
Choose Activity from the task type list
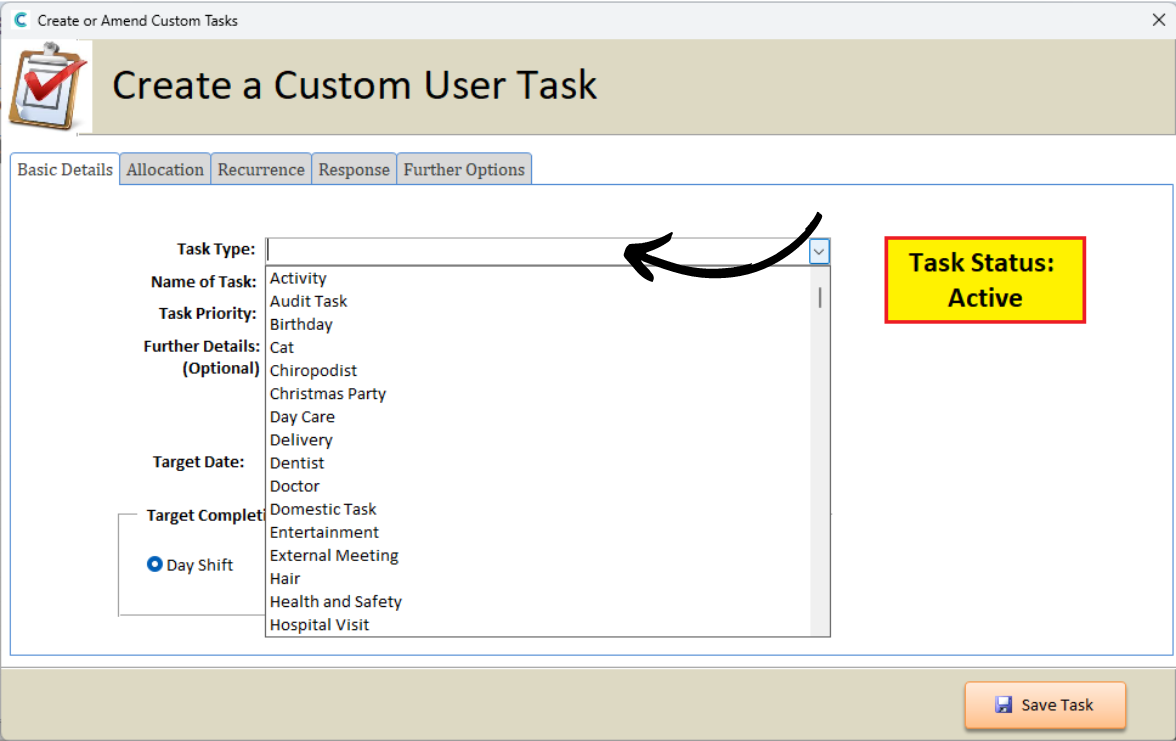pos(298,278)
